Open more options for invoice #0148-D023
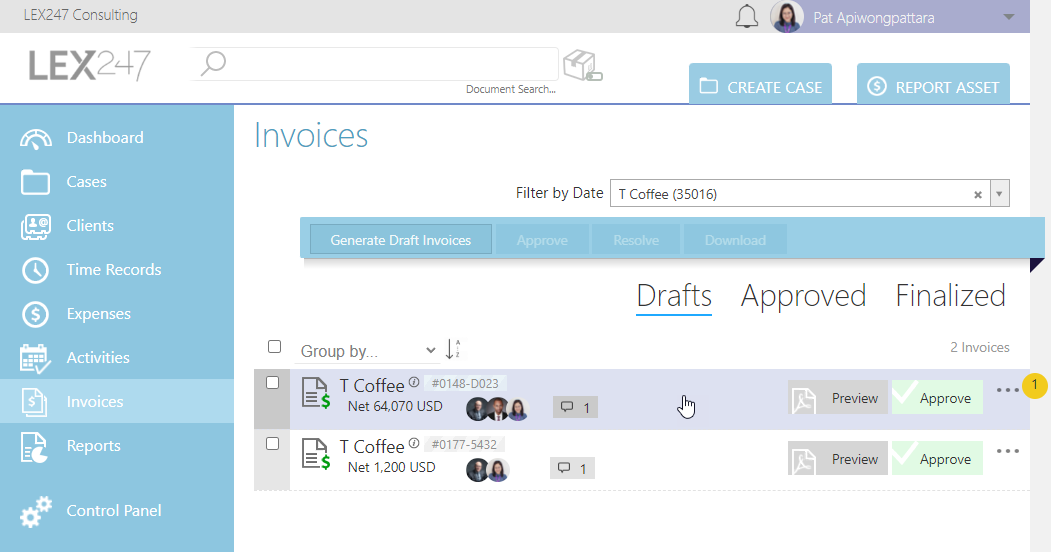 [1007, 390]
